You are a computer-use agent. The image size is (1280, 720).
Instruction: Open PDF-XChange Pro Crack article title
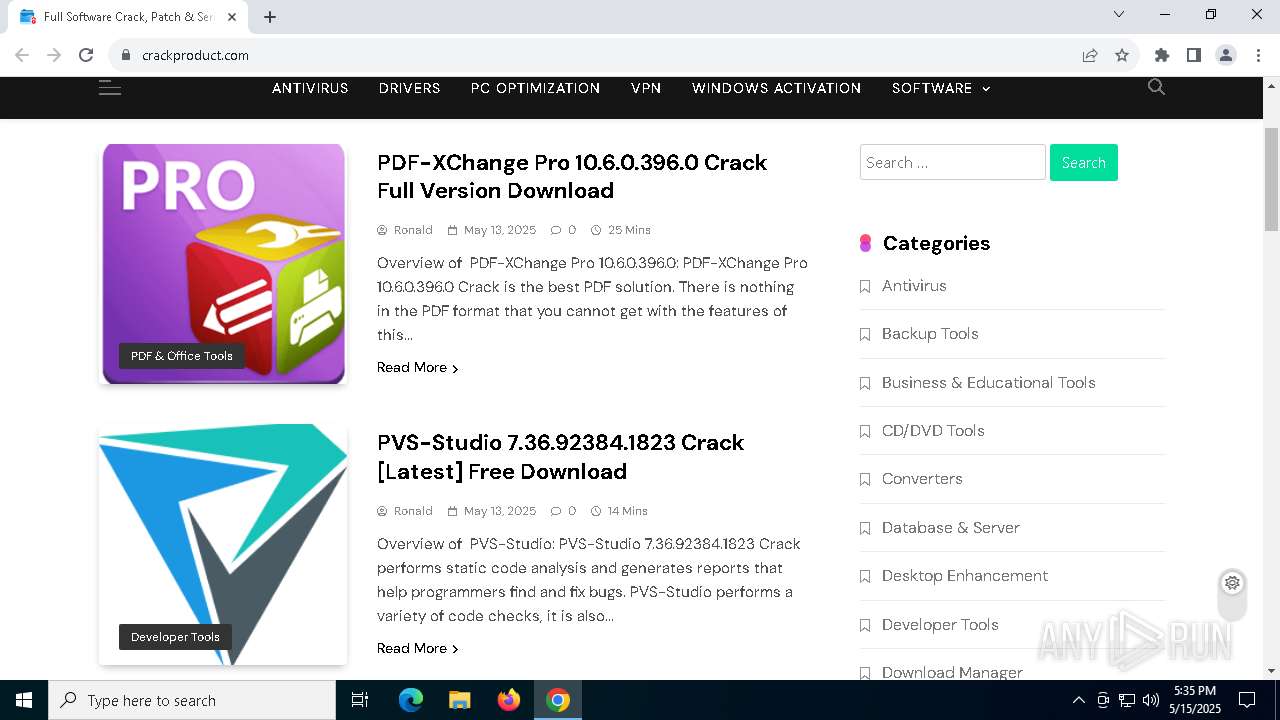tap(571, 176)
